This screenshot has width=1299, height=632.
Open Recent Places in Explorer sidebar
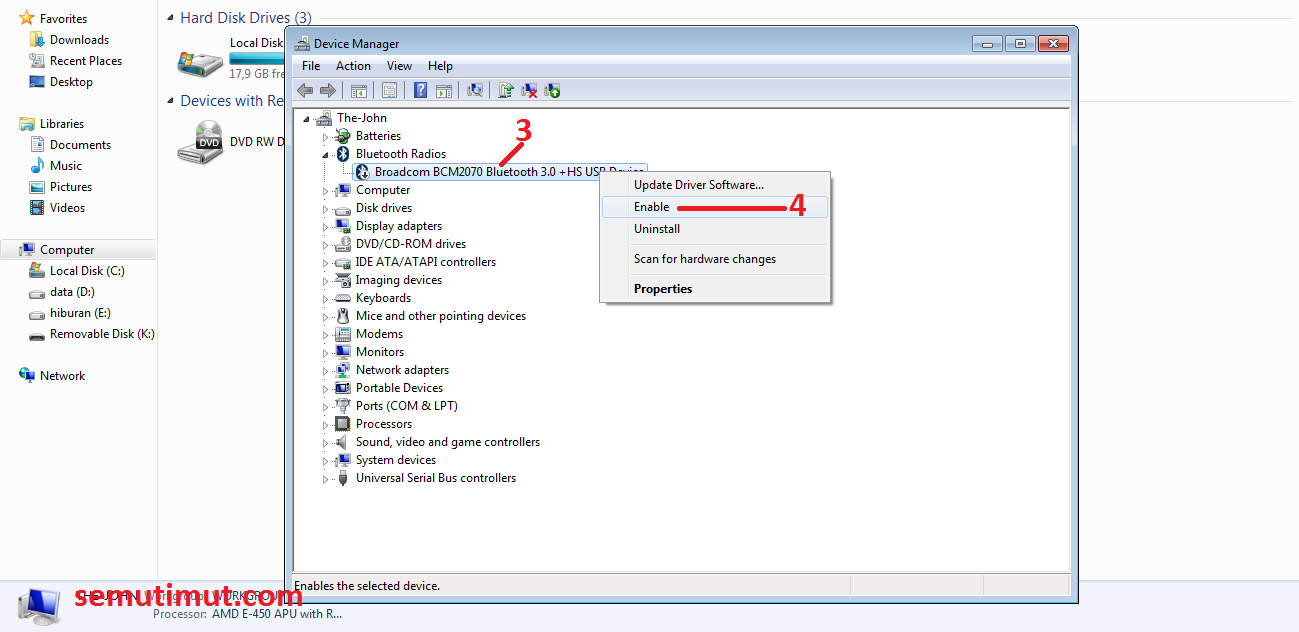tap(85, 61)
